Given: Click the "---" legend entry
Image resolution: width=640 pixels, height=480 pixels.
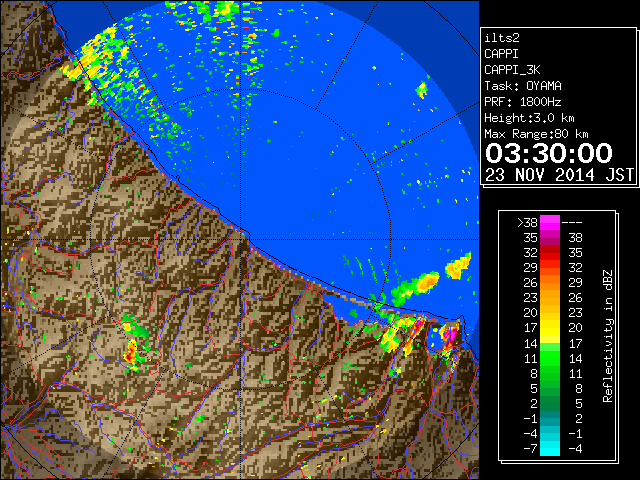Looking at the screenshot, I should pyautogui.click(x=572, y=223).
